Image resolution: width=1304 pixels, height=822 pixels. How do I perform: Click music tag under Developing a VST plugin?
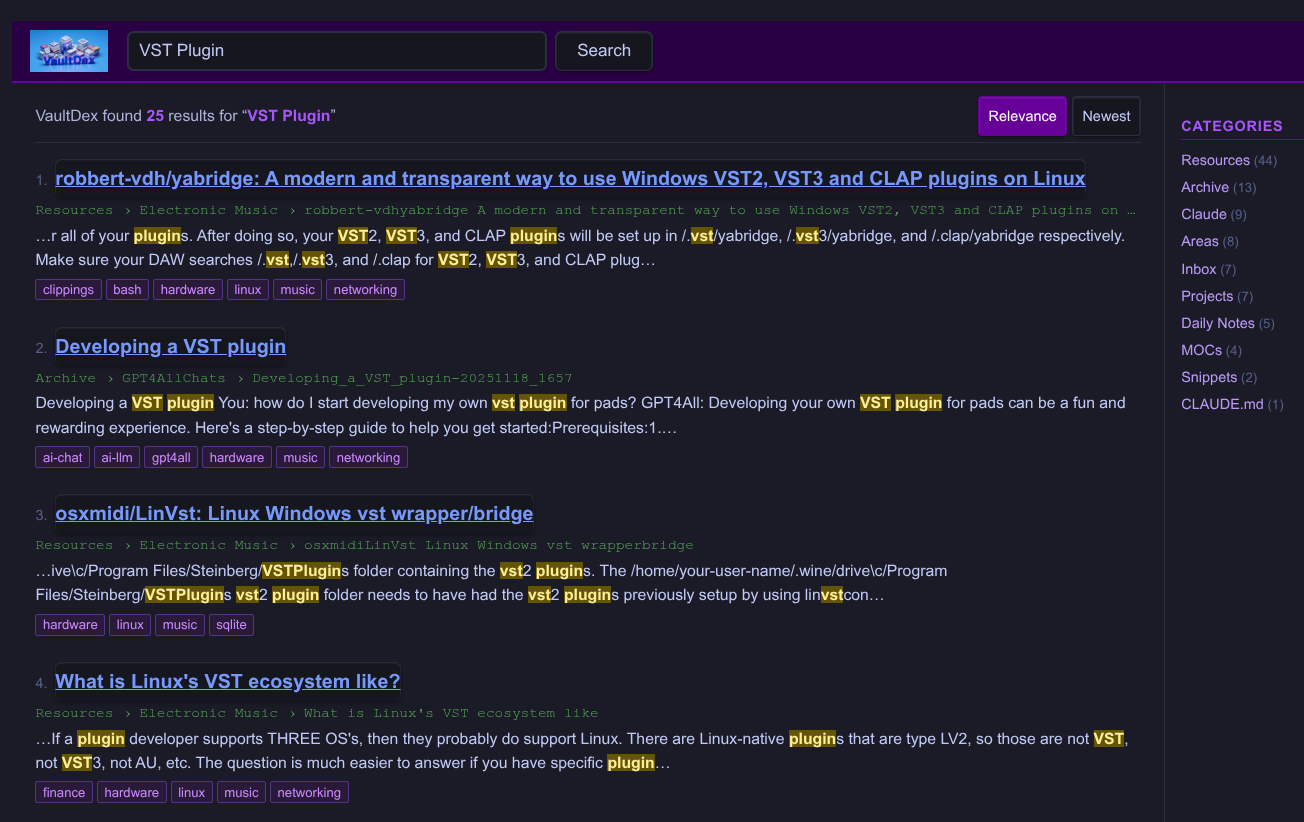(x=300, y=458)
